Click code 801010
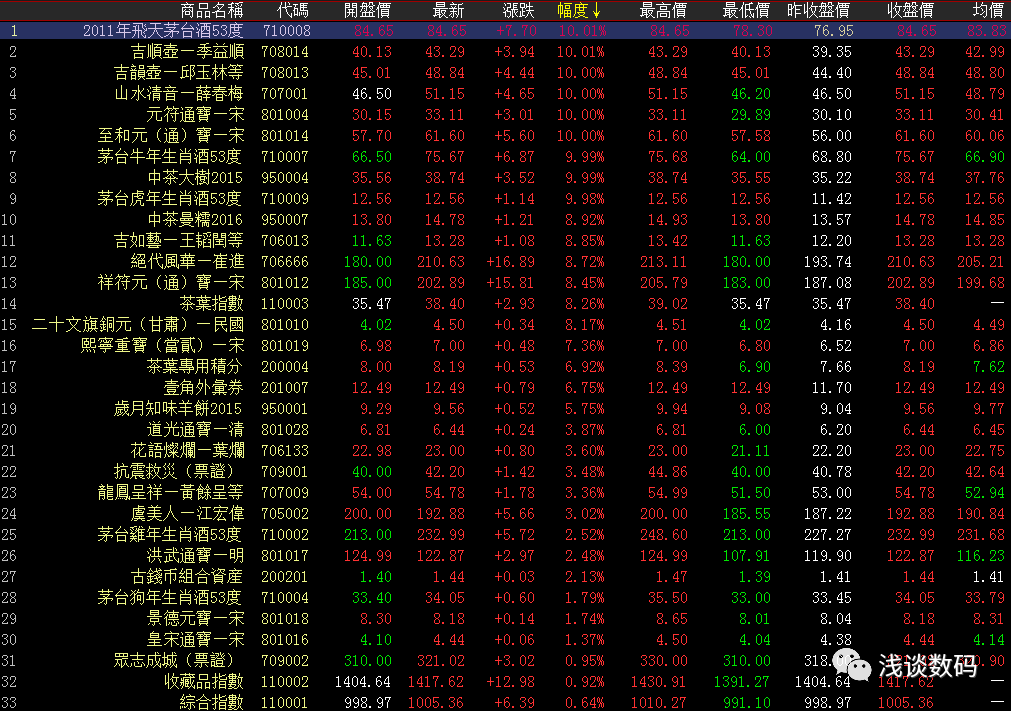This screenshot has height=711, width=1011. [285, 324]
